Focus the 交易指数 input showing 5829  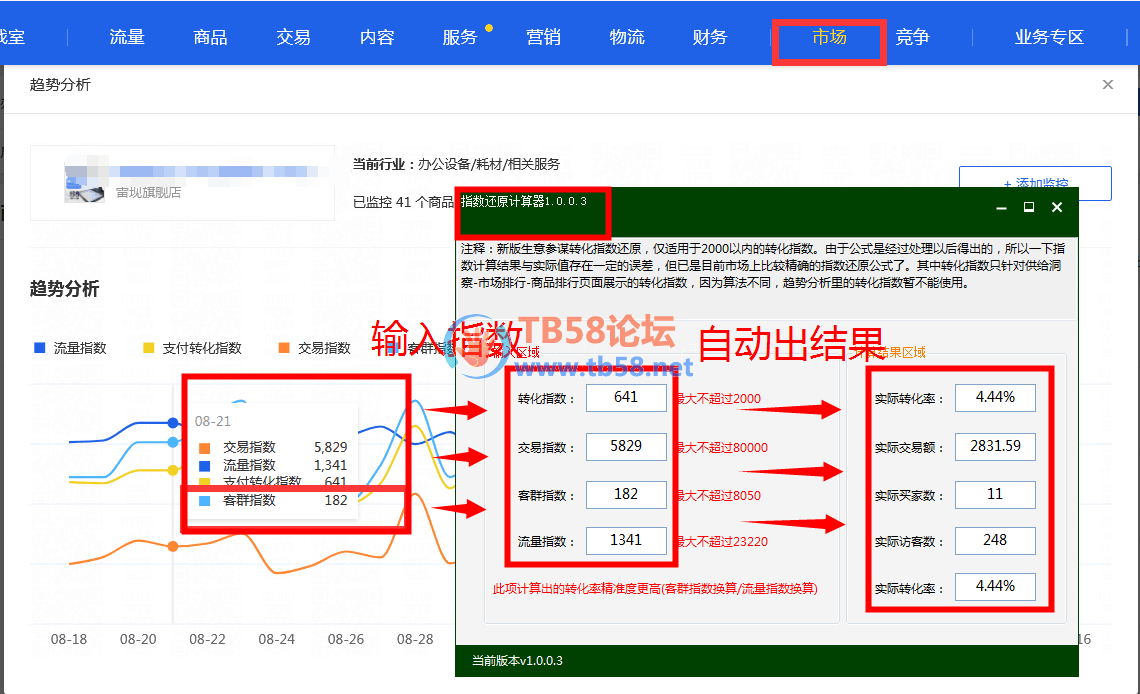click(626, 446)
